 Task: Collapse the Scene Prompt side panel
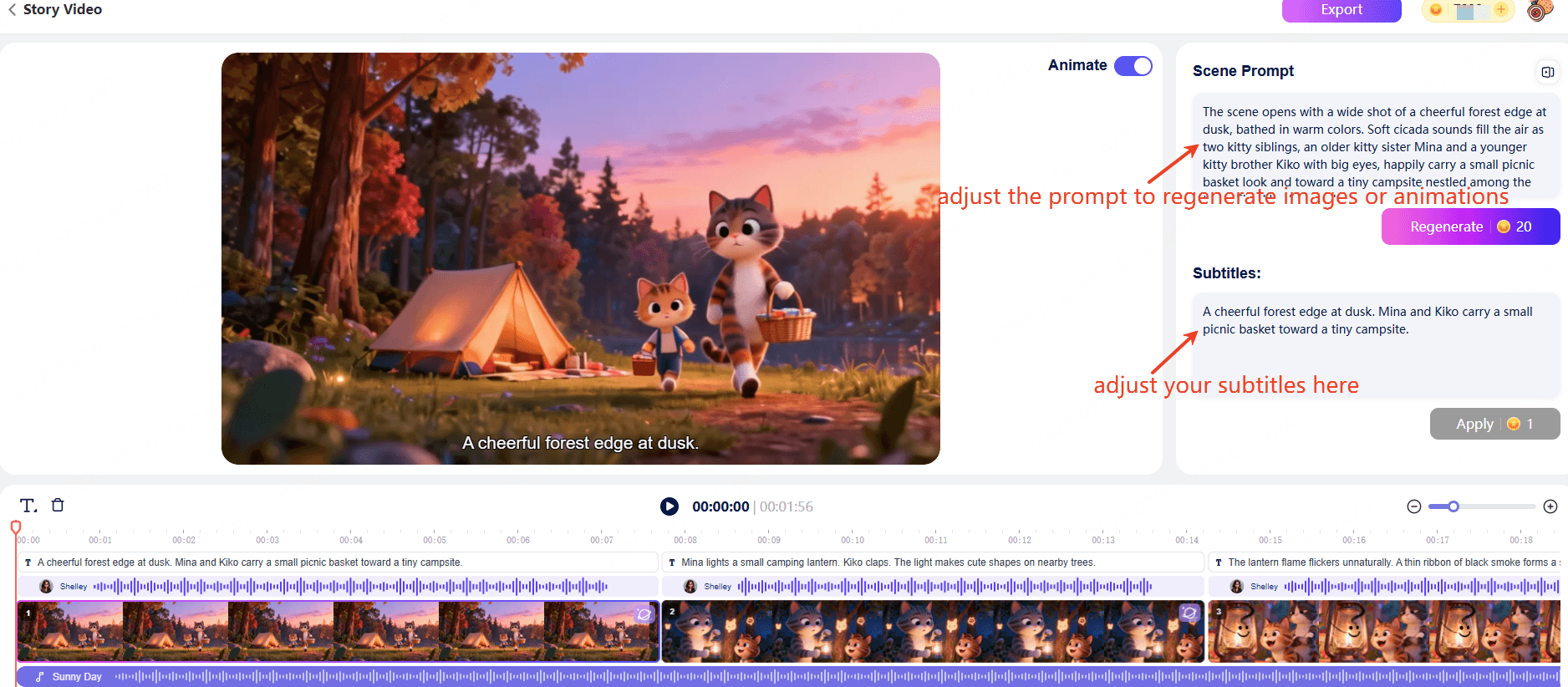click(x=1548, y=72)
